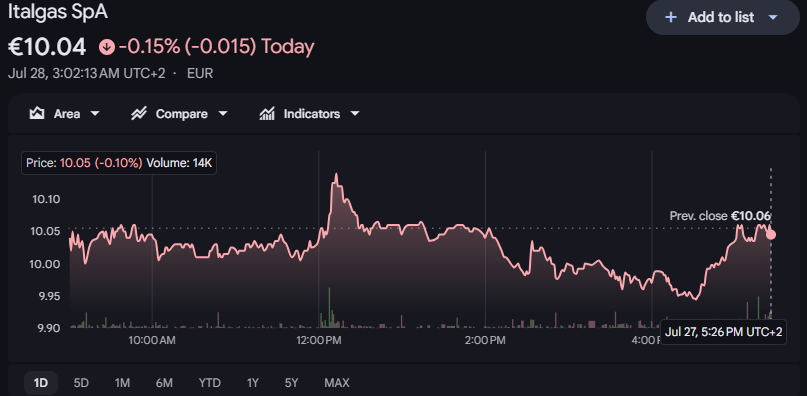This screenshot has width=807, height=396.
Task: Expand the Area dropdown arrow
Action: pos(95,114)
